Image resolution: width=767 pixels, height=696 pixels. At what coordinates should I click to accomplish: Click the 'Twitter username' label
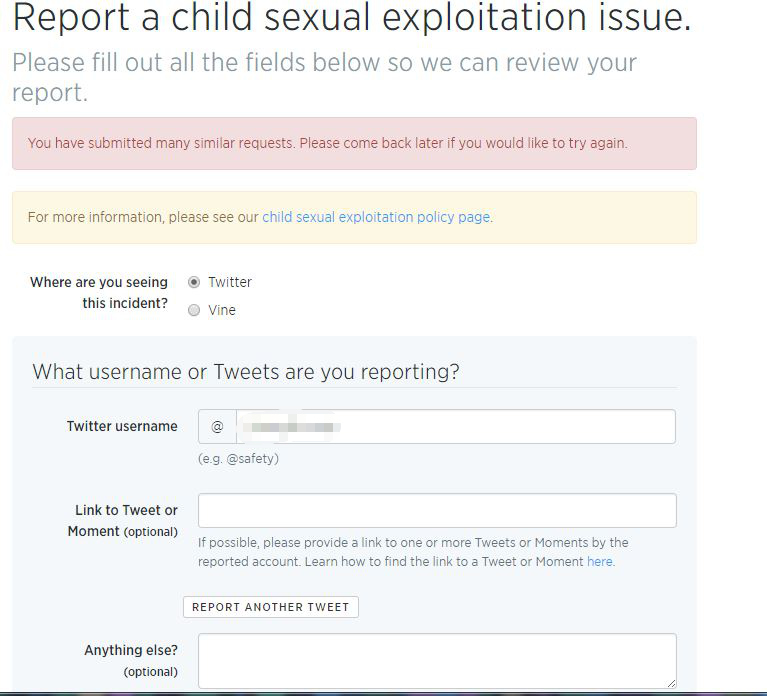122,427
